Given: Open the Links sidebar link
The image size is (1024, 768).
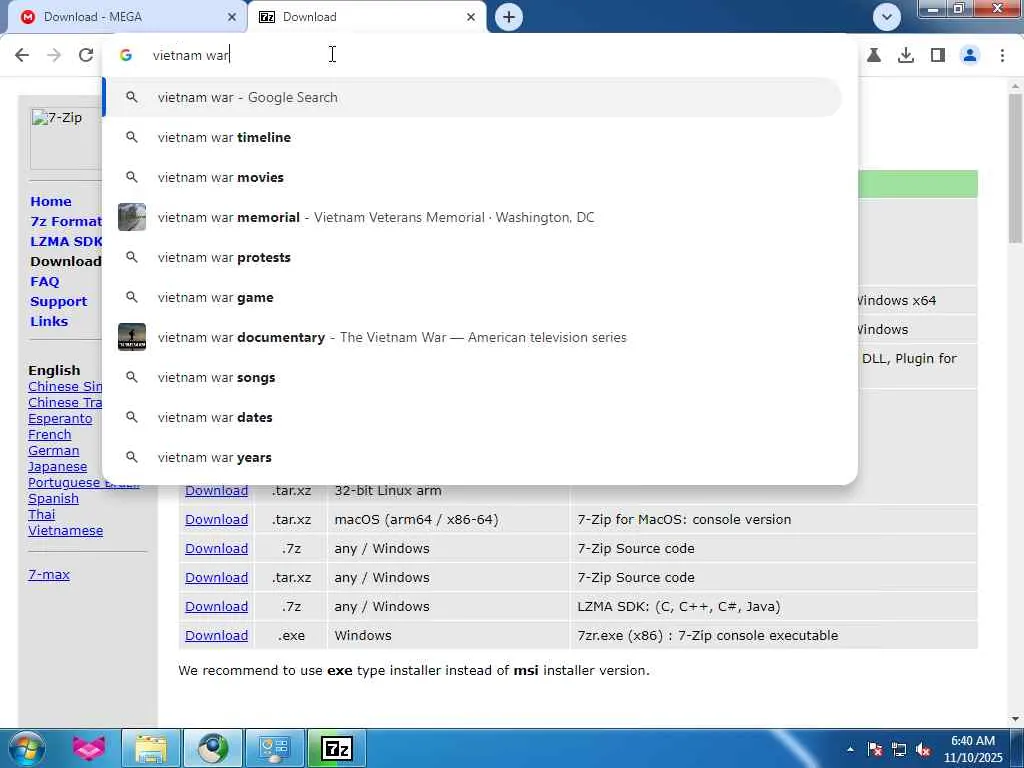Looking at the screenshot, I should (x=49, y=321).
